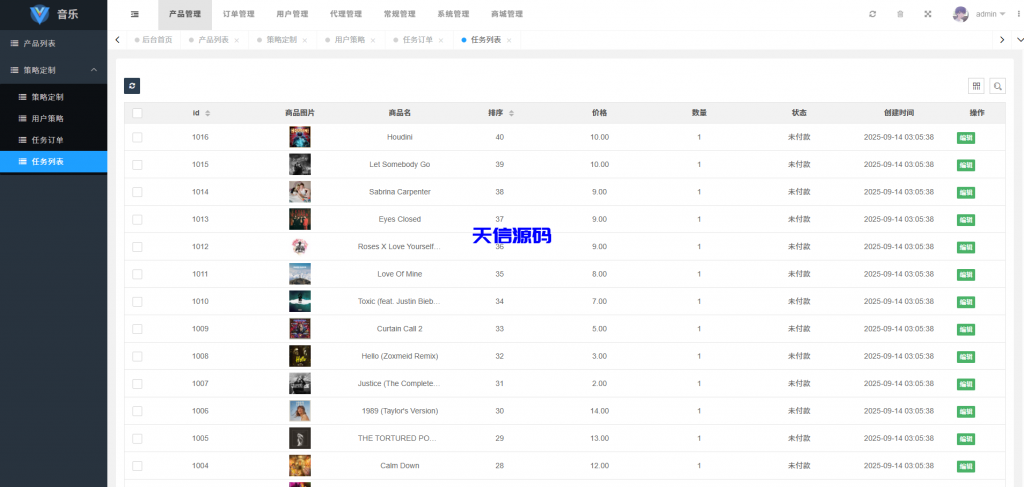This screenshot has height=487, width=1024.
Task: Toggle fullscreen mode icon
Action: (928, 14)
